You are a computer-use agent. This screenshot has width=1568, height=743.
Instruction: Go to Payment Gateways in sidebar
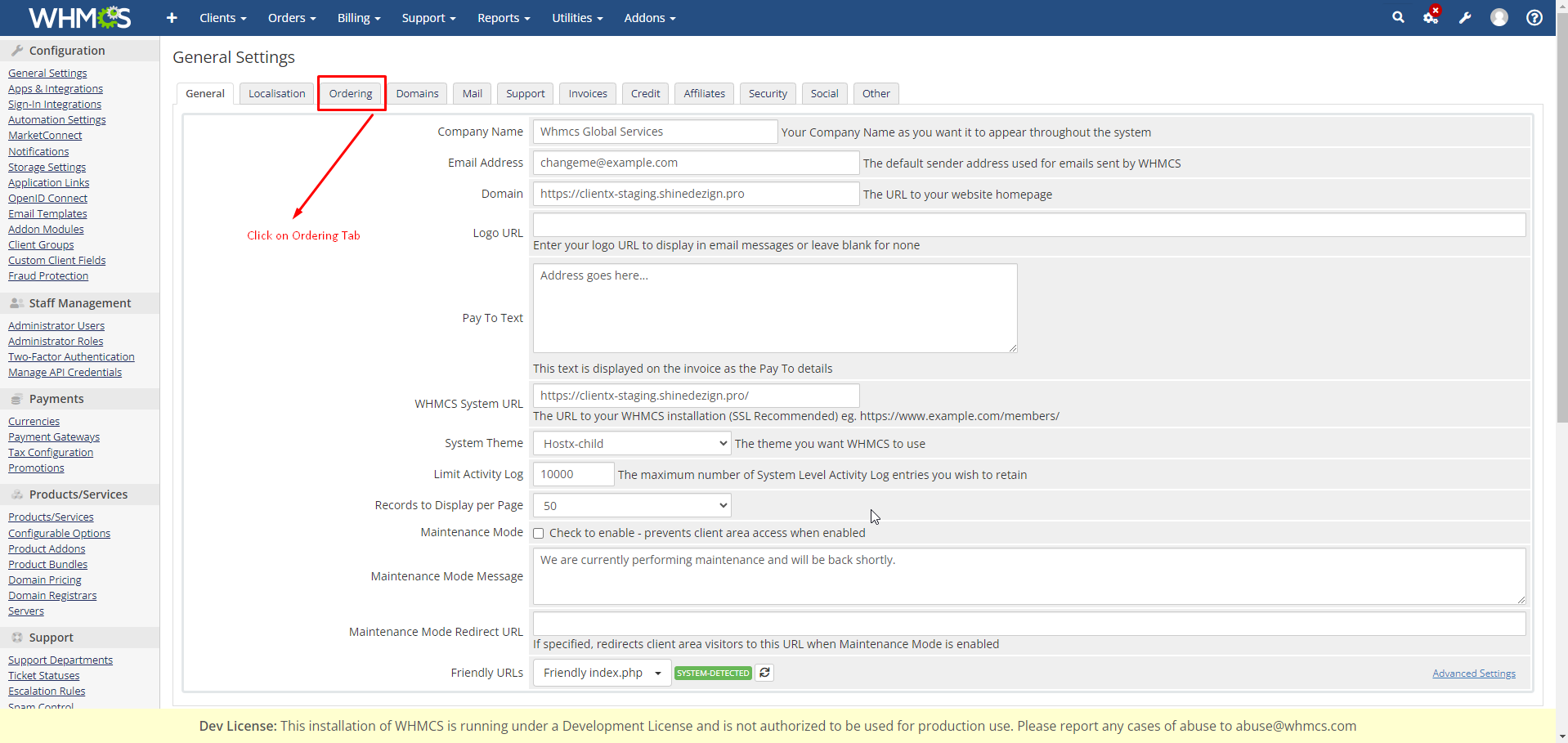coord(54,437)
